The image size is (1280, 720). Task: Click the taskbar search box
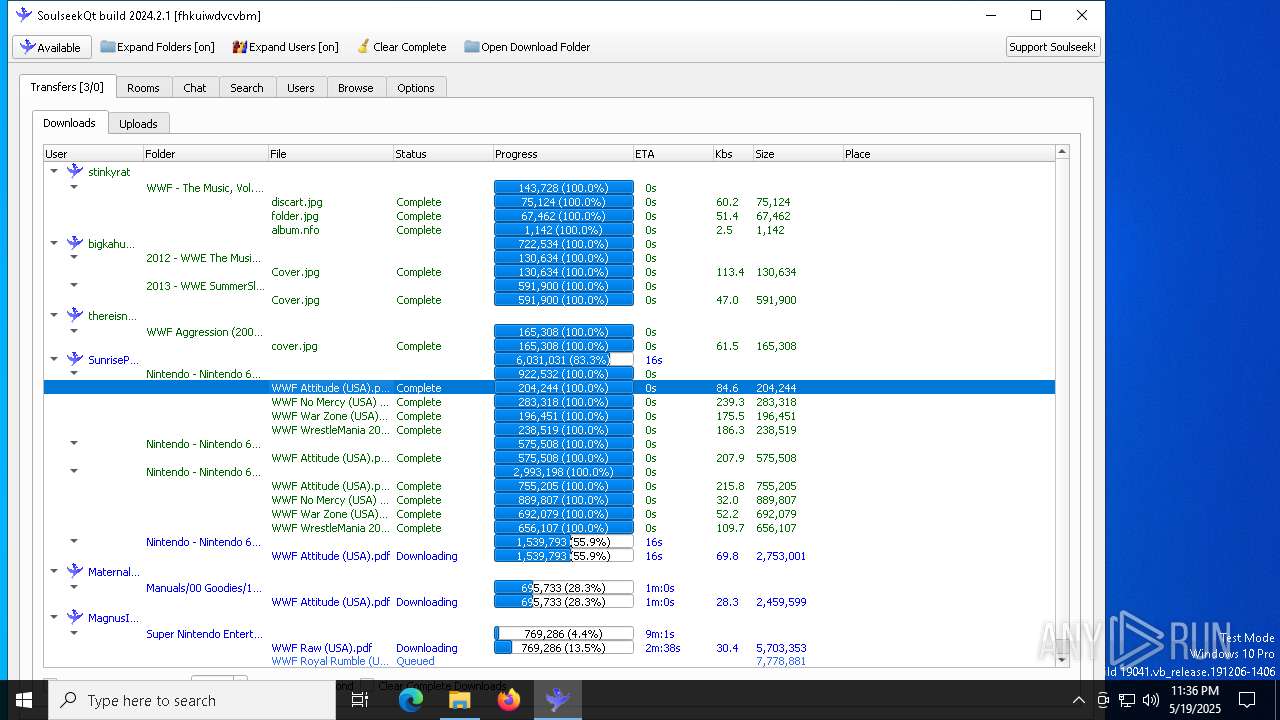tap(192, 700)
